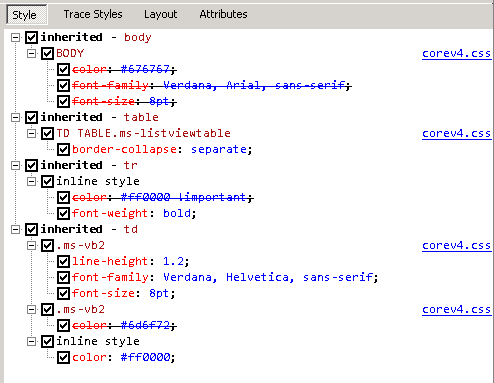Toggle the color: #6d6f72 checkbox
Image resolution: width=494 pixels, height=383 pixels.
[x=63, y=325]
